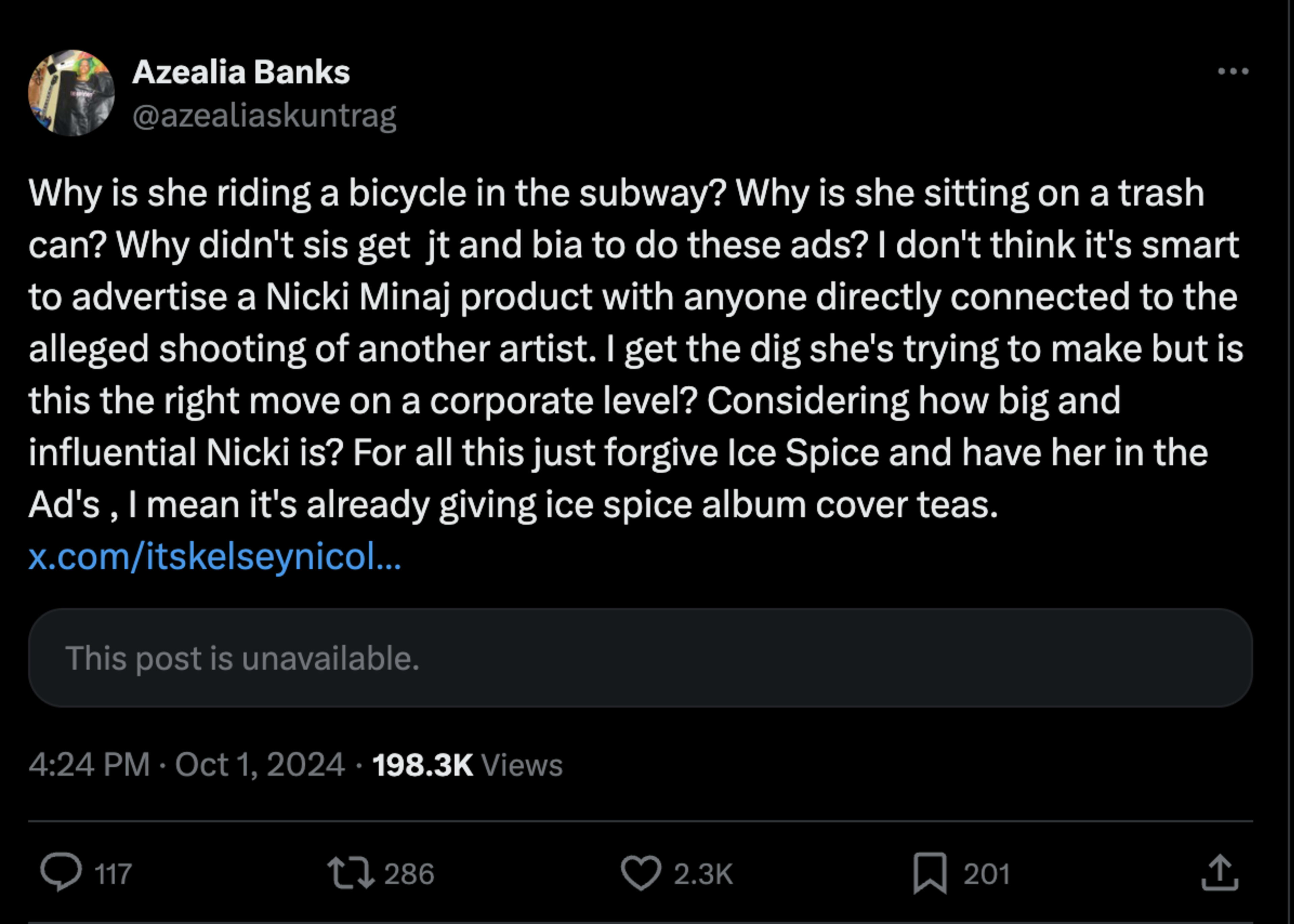Click Azealia Banks' profile picture

[x=72, y=93]
